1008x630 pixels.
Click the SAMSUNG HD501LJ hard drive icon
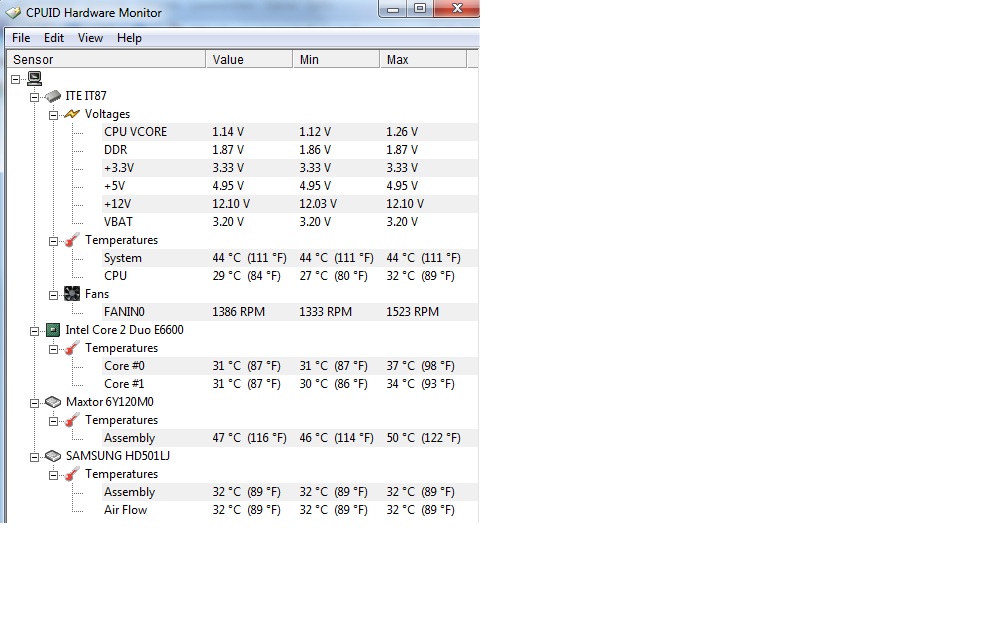tap(53, 456)
